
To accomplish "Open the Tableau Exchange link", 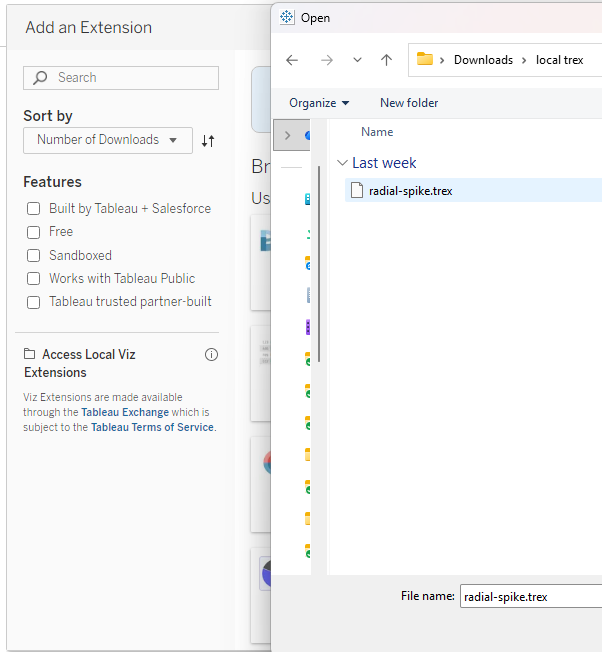I will (125, 412).
